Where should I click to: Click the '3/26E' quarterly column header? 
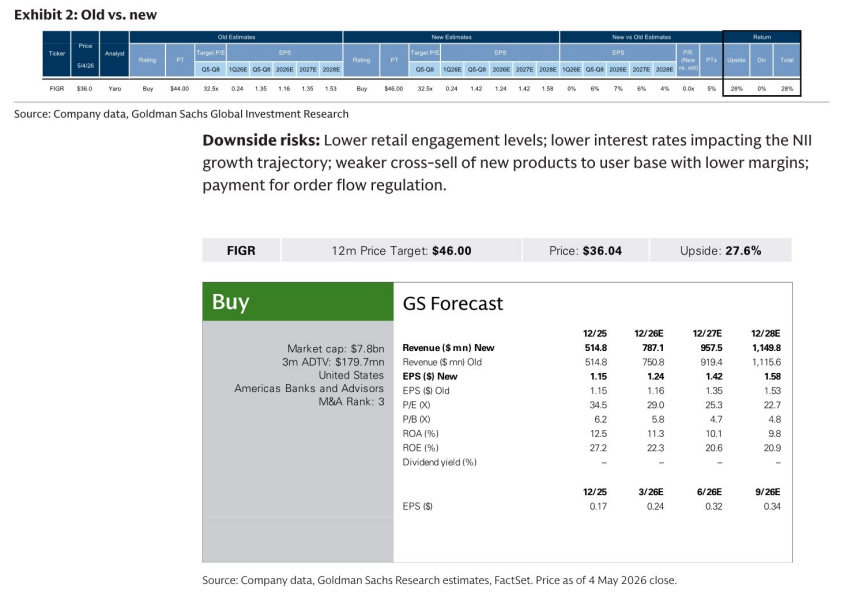[x=650, y=492]
